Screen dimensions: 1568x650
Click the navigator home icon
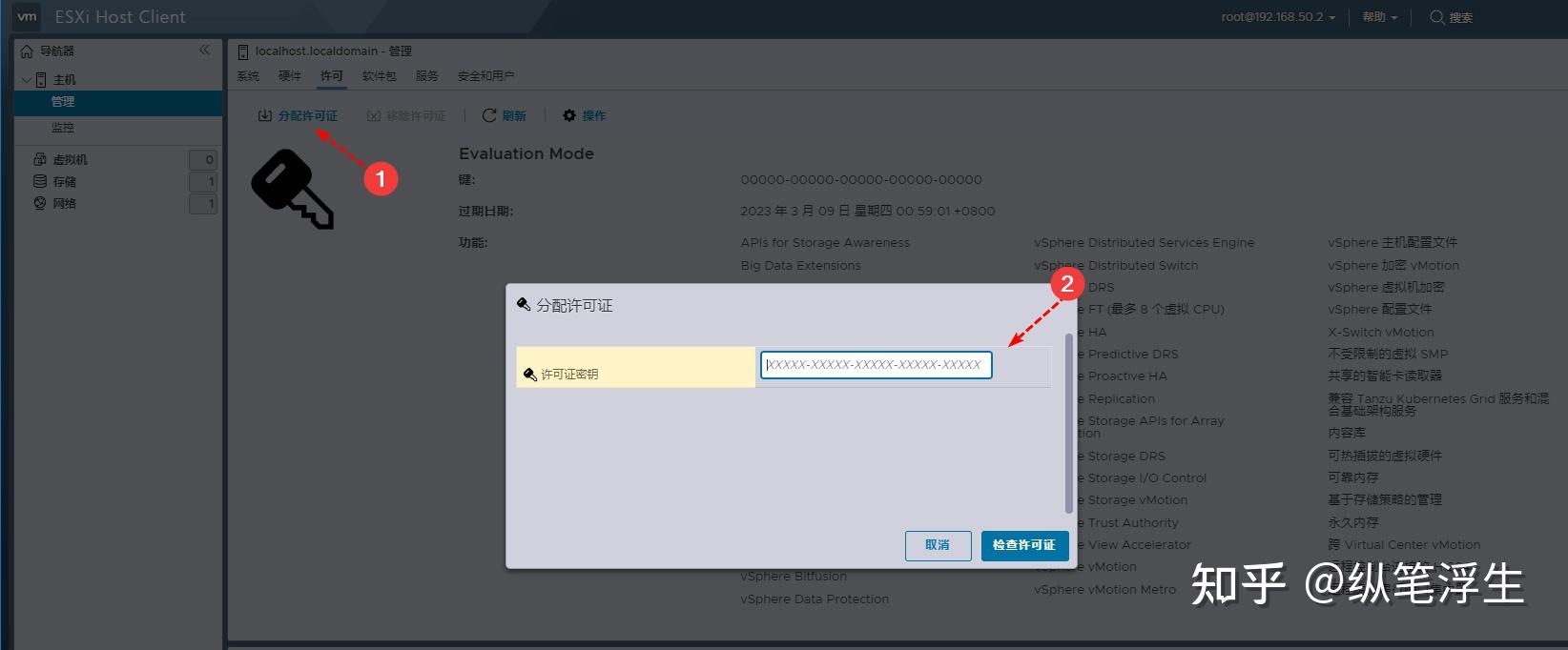[27, 51]
